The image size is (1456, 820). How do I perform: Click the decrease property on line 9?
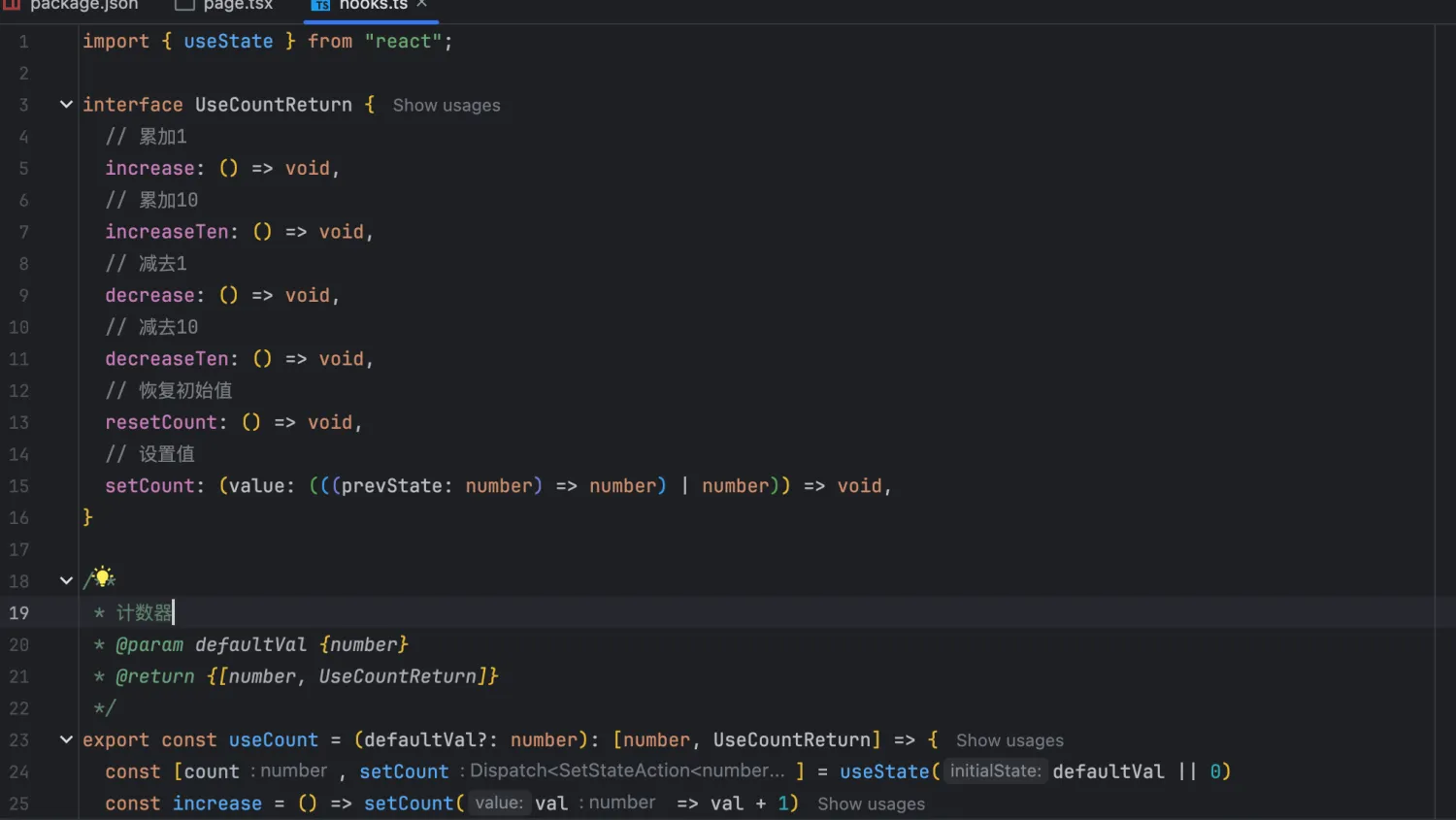pos(149,296)
